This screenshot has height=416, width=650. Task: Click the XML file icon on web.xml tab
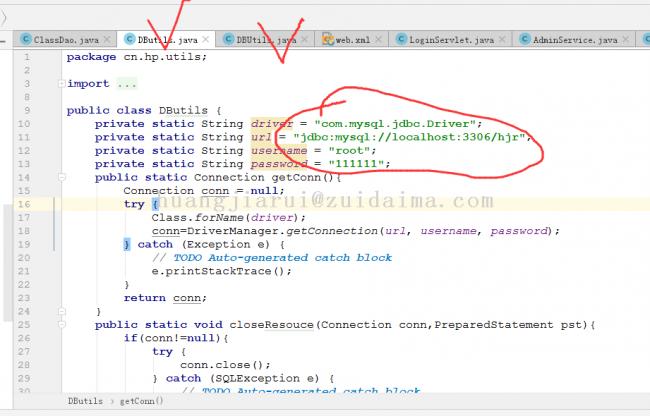tap(328, 39)
